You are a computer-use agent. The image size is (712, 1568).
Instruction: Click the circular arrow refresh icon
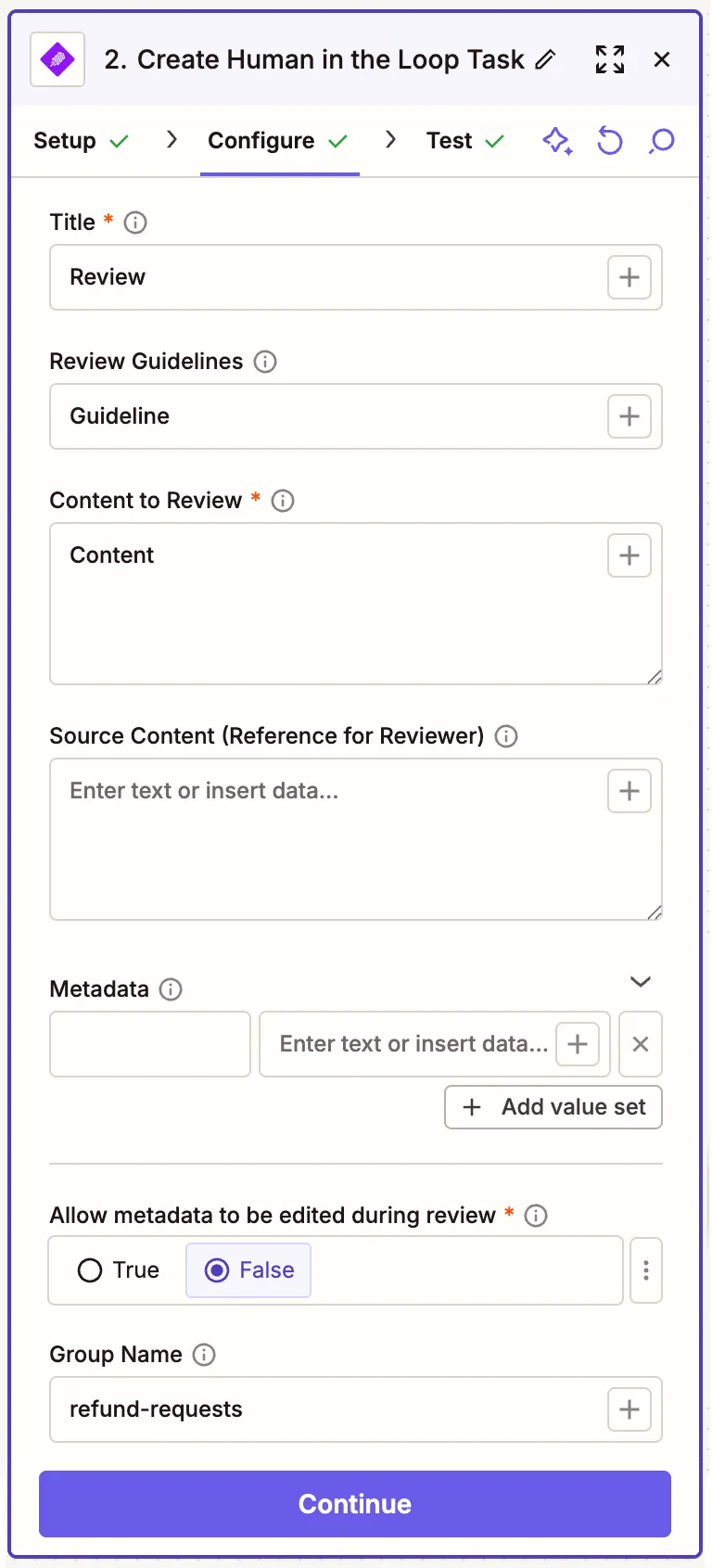(x=609, y=141)
